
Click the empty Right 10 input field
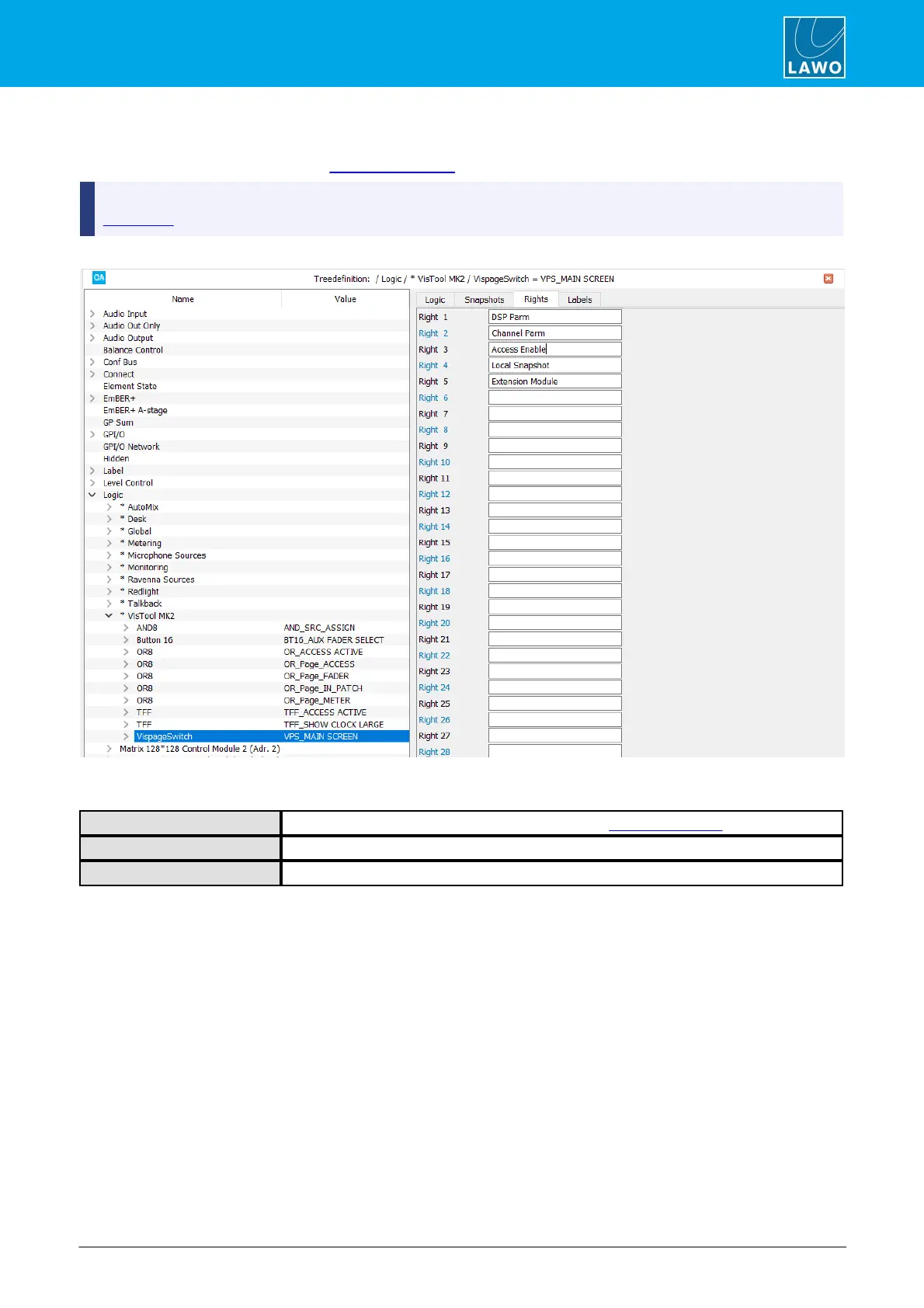[x=554, y=462]
